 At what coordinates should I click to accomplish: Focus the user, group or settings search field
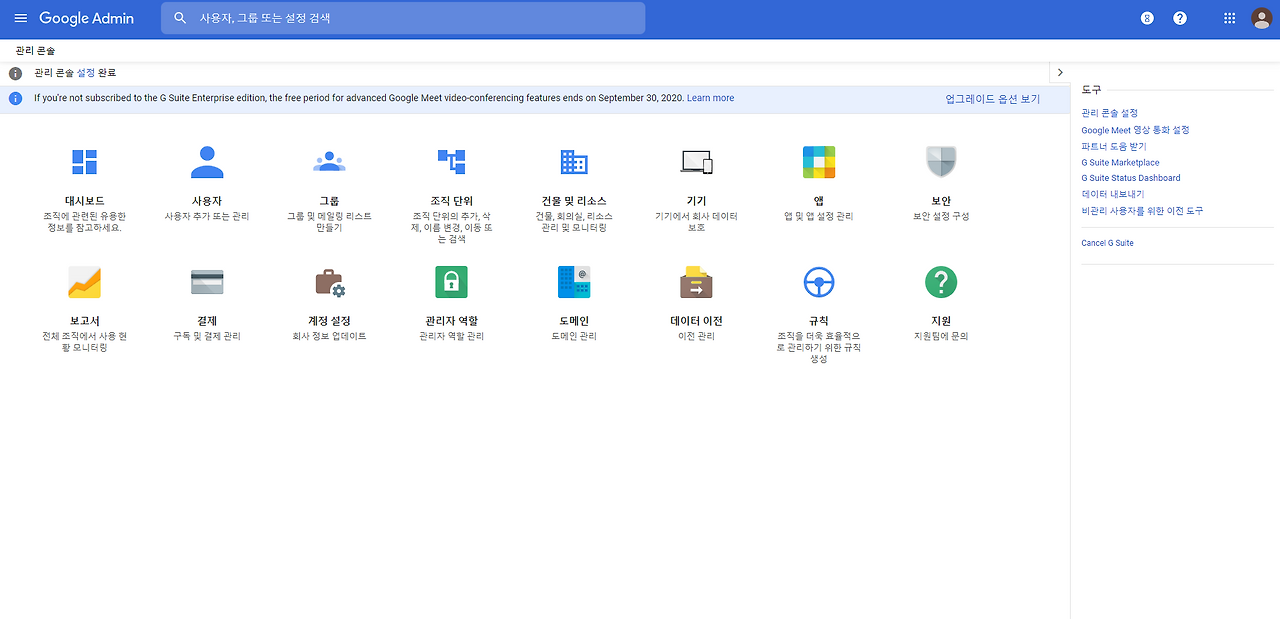point(403,18)
